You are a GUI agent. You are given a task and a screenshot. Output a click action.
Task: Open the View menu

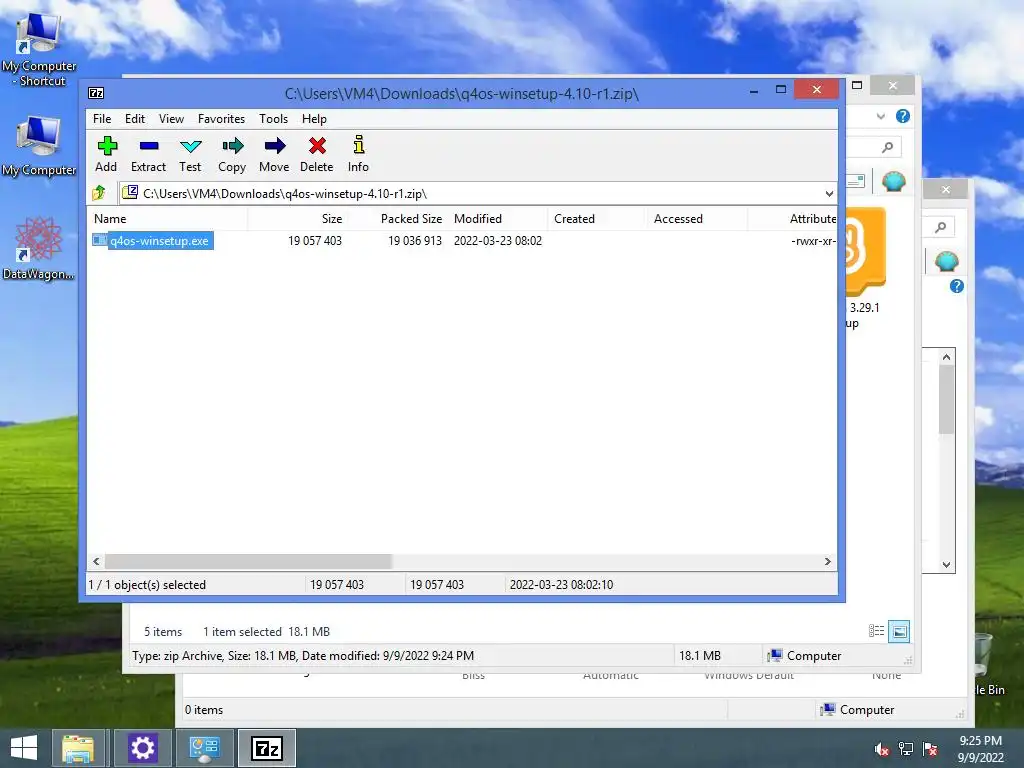(171, 119)
